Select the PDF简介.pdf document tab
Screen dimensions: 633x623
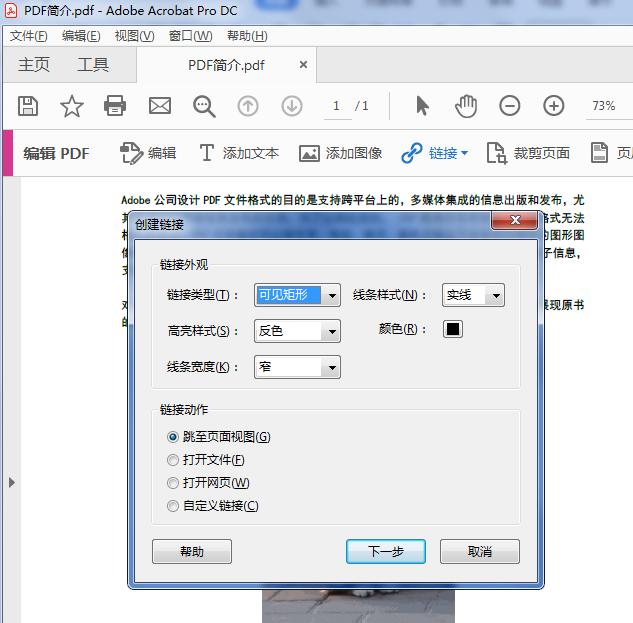(226, 65)
